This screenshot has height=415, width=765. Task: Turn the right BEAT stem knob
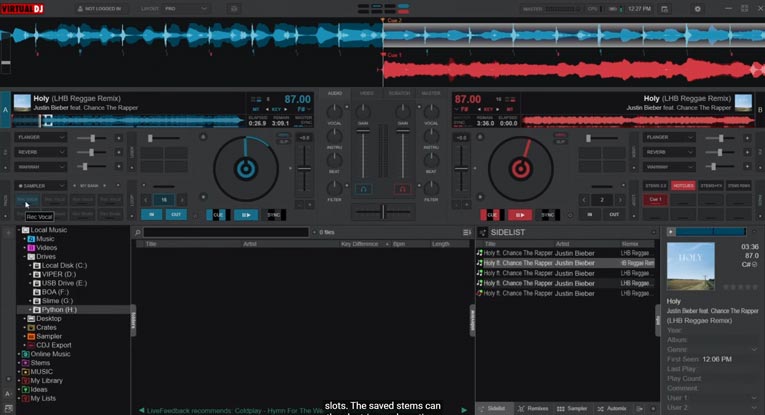(x=431, y=160)
